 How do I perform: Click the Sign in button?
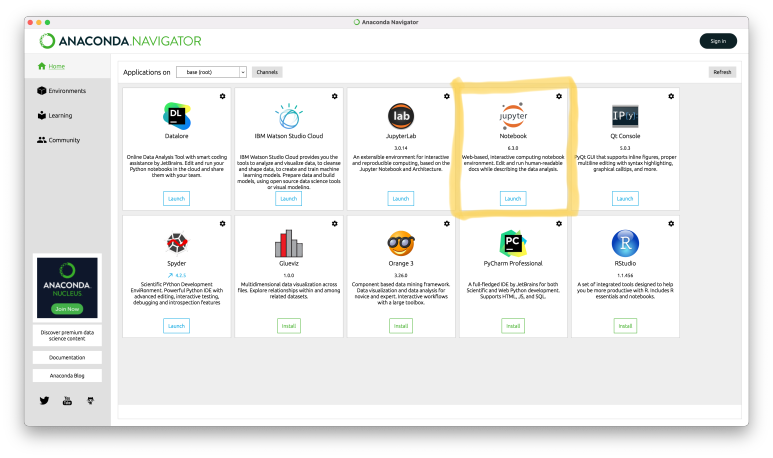718,41
